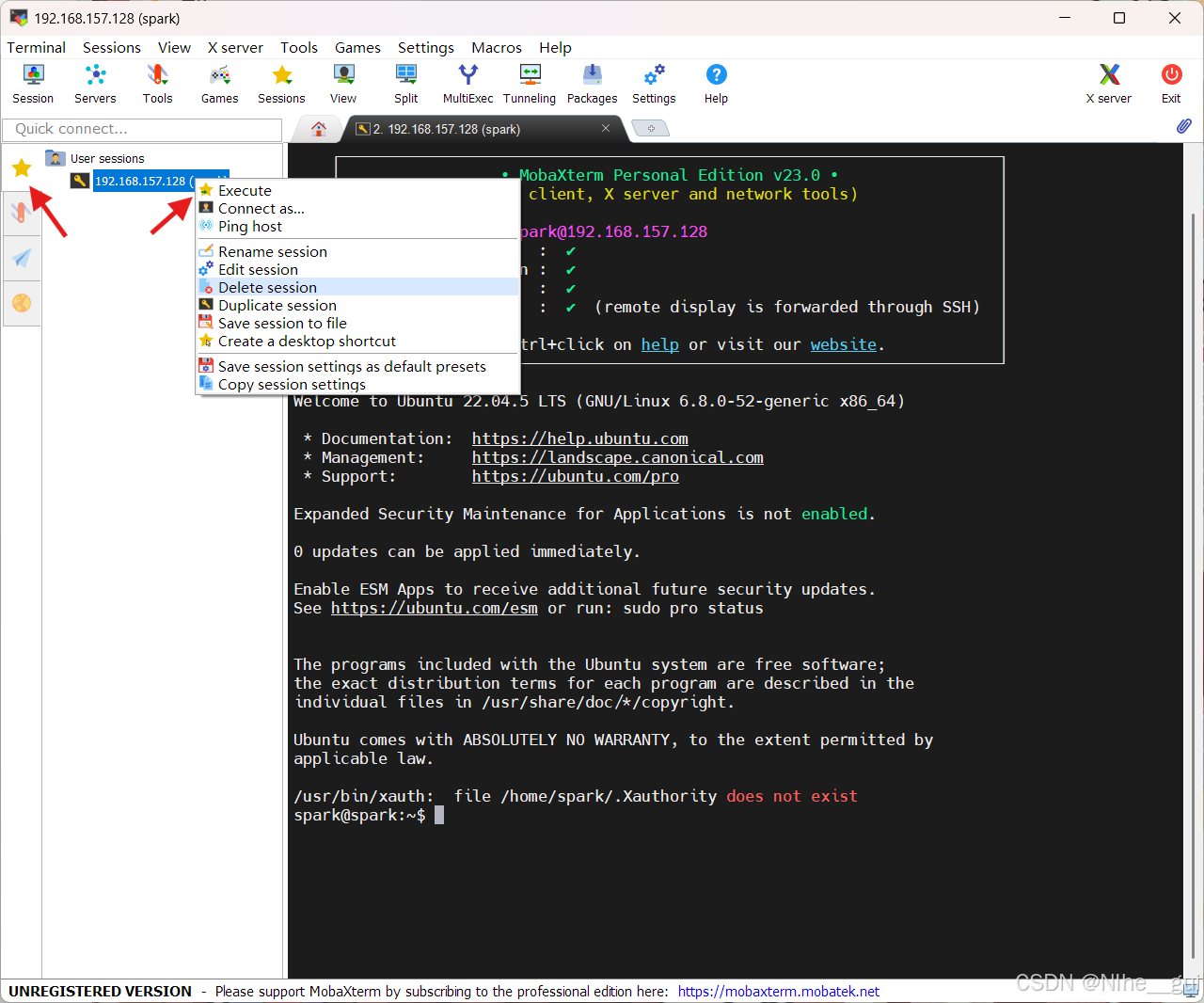This screenshot has width=1204, height=1003.
Task: Open the Servers toolbar icon
Action: 95,84
